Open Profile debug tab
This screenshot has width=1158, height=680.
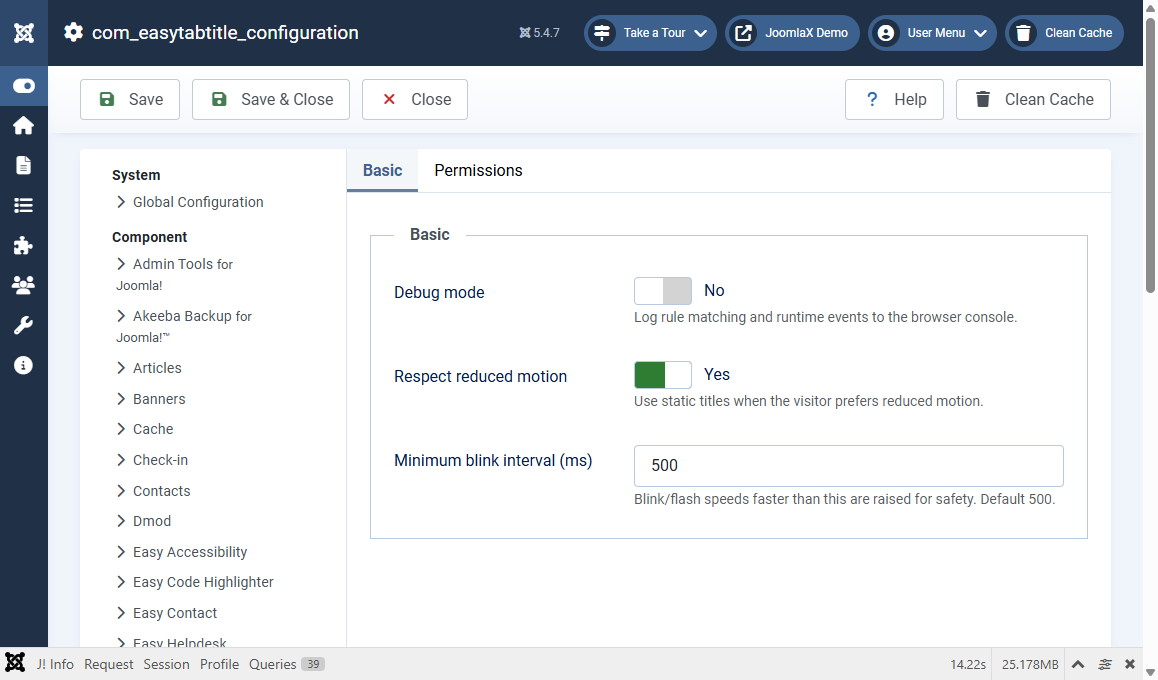click(219, 664)
